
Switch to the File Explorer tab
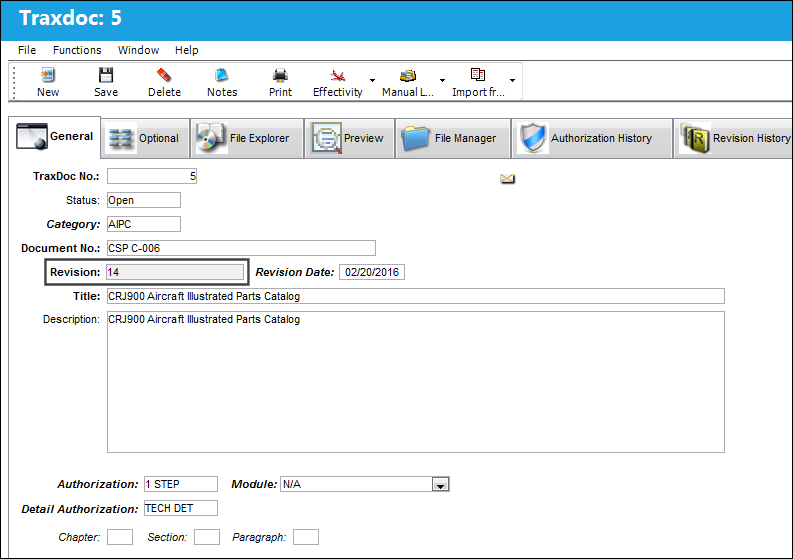pyautogui.click(x=247, y=138)
